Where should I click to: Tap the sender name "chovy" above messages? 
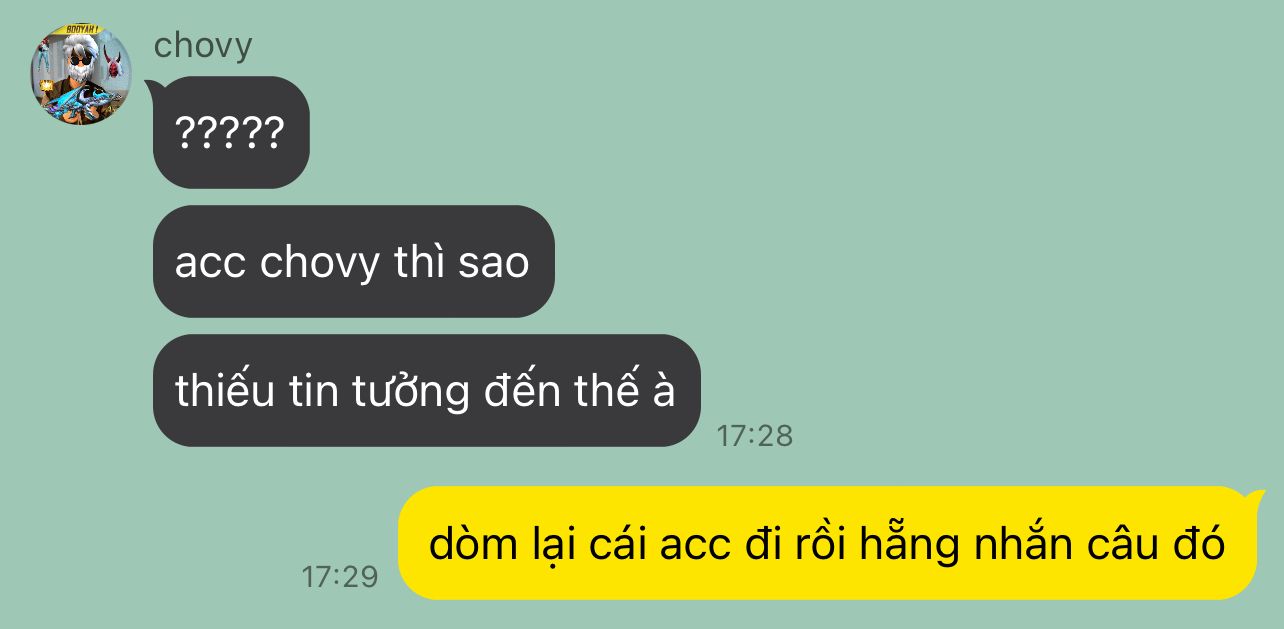coord(203,46)
